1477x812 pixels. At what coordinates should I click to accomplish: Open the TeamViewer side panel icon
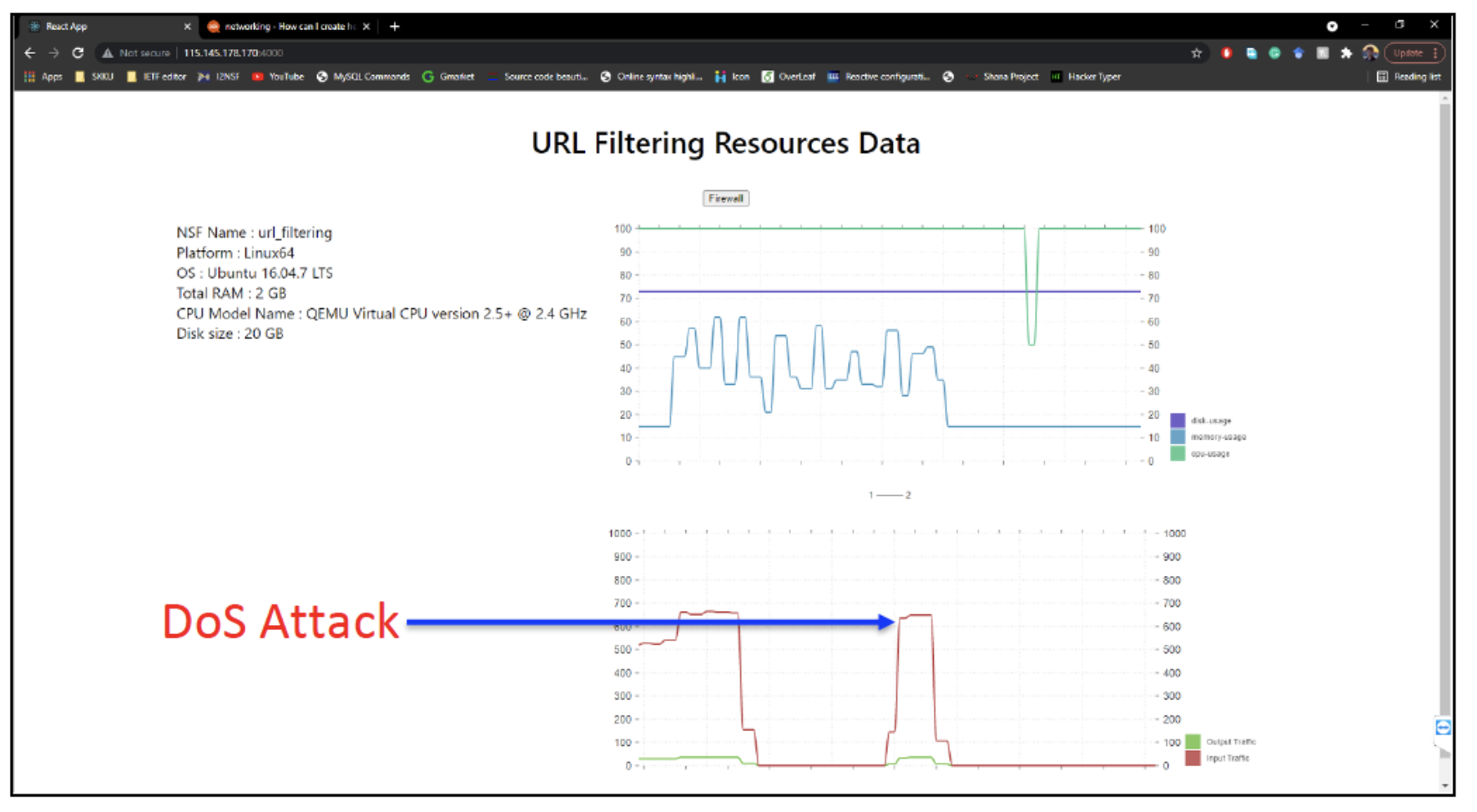point(1443,727)
